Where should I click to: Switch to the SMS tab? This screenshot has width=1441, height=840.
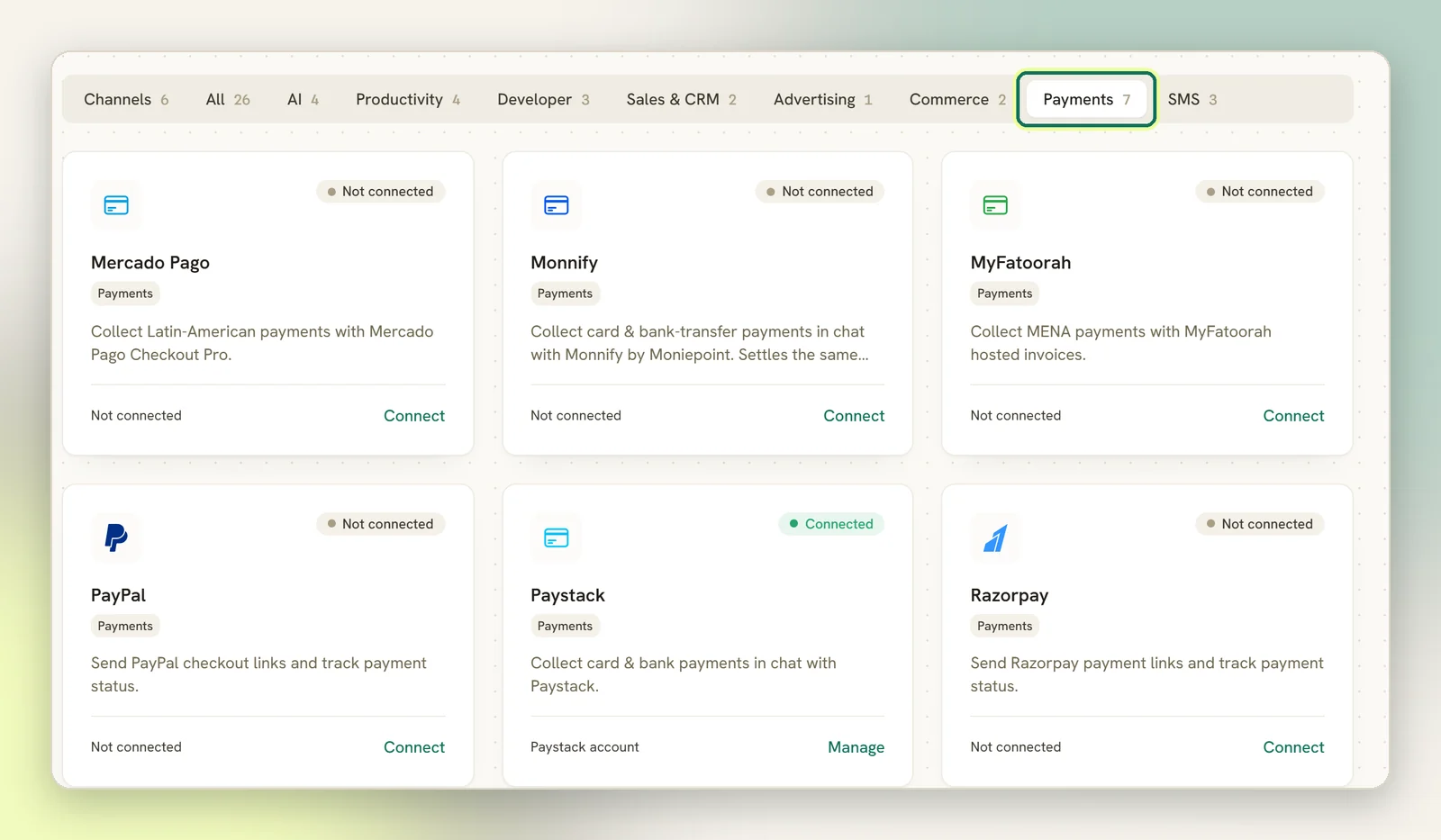[x=1192, y=99]
